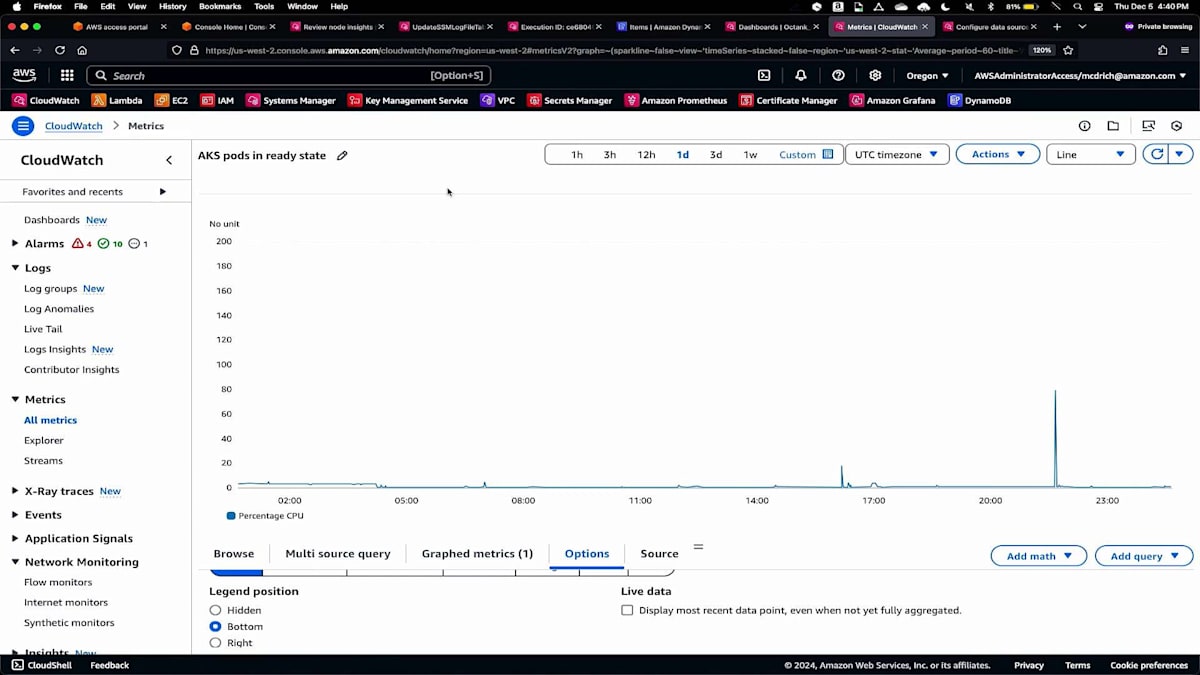
Task: Toggle the hamburger navigation menu
Action: point(23,126)
